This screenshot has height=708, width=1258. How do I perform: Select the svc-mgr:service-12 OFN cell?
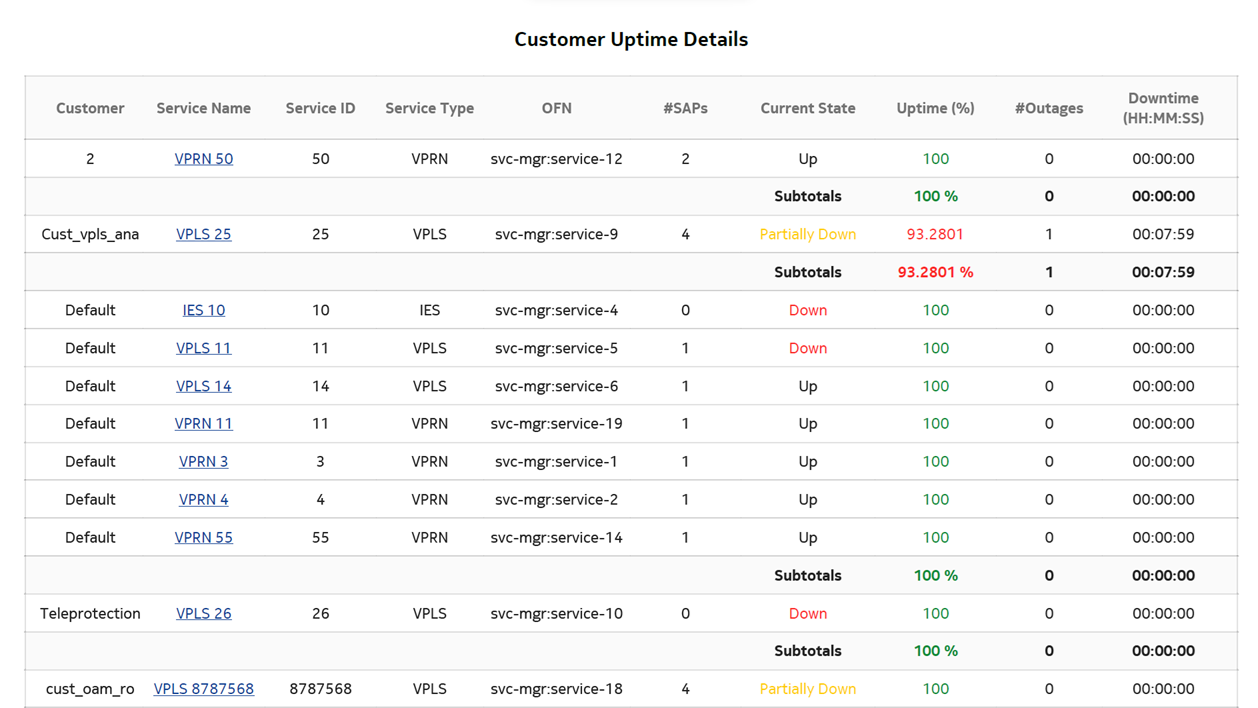(556, 159)
